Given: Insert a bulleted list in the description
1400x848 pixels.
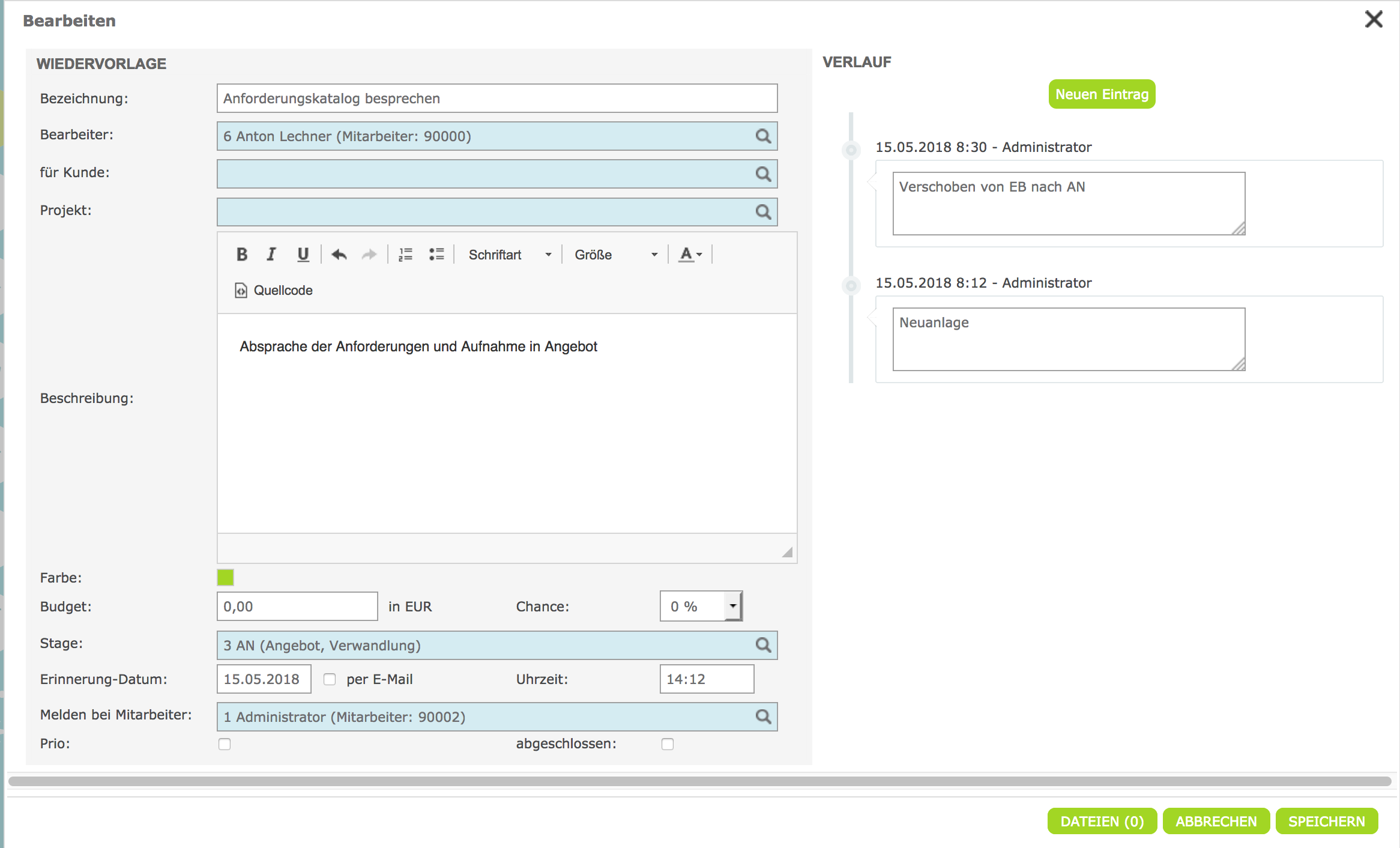Looking at the screenshot, I should click(436, 255).
